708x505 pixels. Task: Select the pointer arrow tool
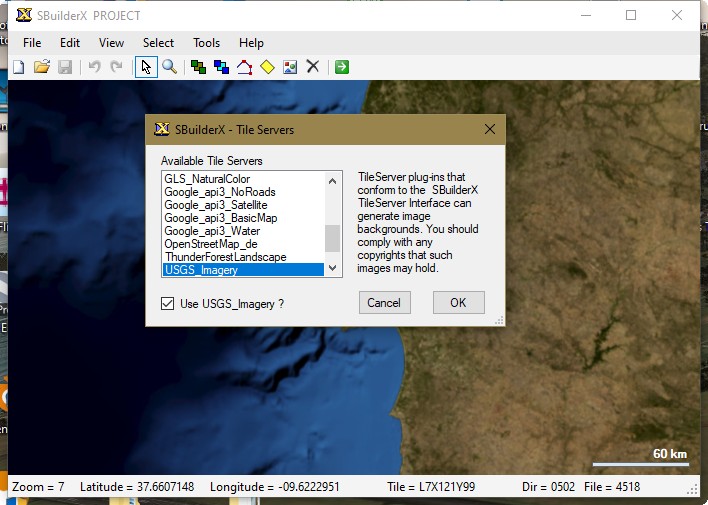click(146, 67)
